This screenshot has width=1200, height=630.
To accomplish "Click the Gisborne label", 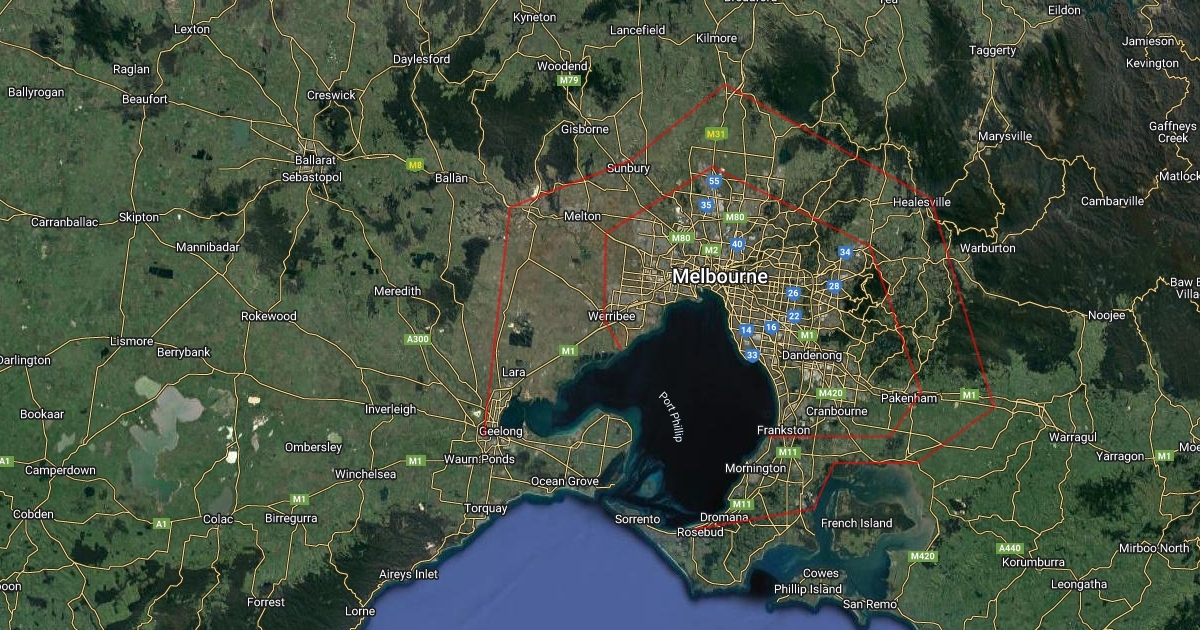I will [x=585, y=129].
